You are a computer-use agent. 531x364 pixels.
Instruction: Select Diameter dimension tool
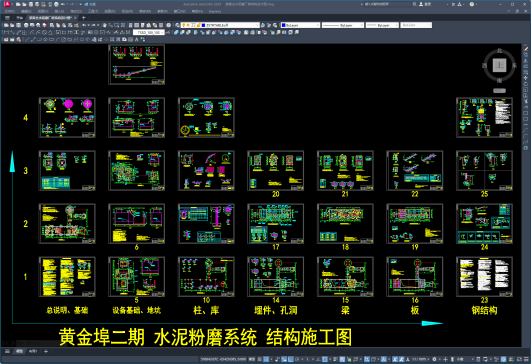pos(44,32)
